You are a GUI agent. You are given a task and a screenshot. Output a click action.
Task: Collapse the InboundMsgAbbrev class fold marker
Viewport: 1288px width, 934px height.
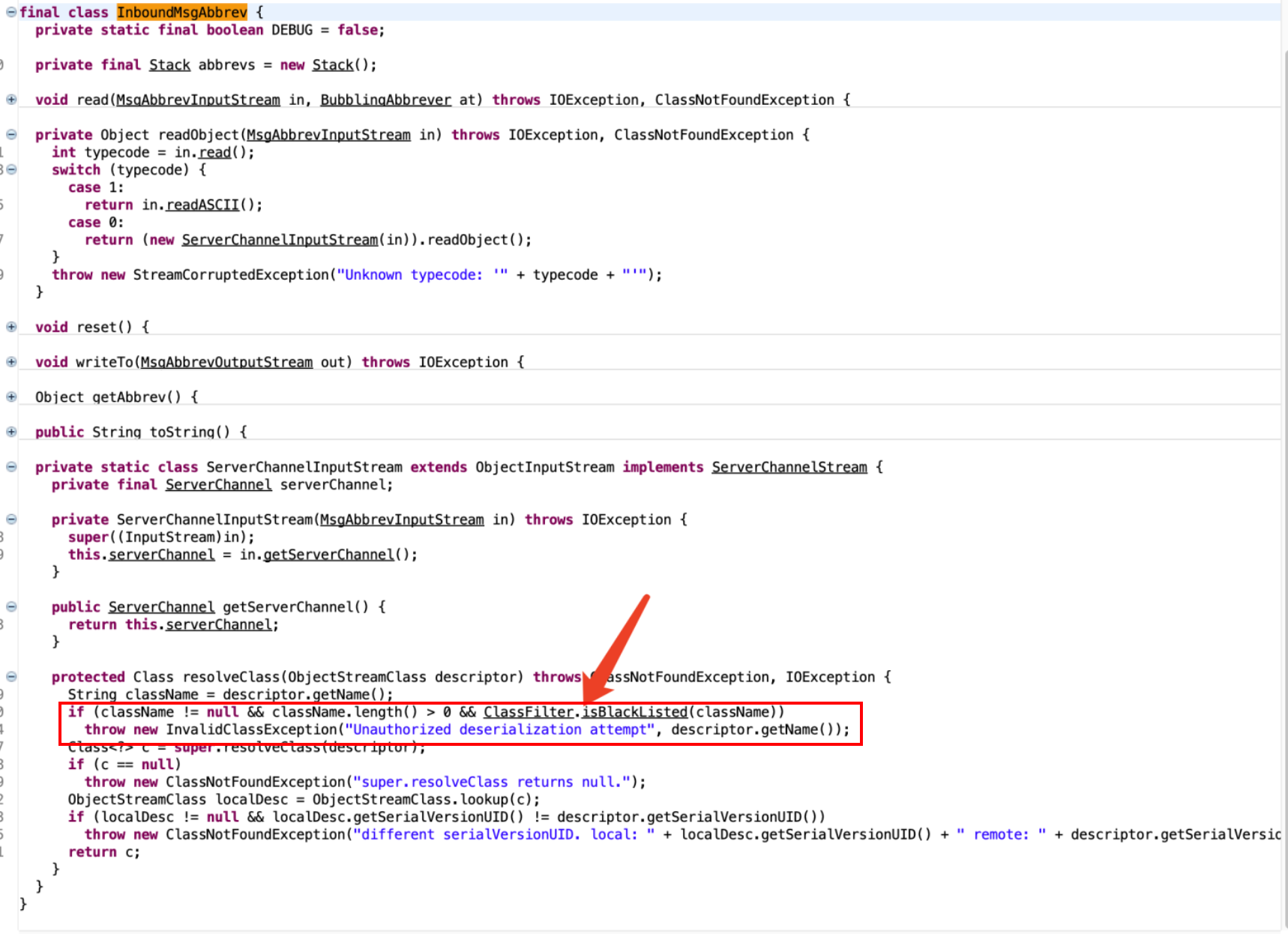coord(11,12)
